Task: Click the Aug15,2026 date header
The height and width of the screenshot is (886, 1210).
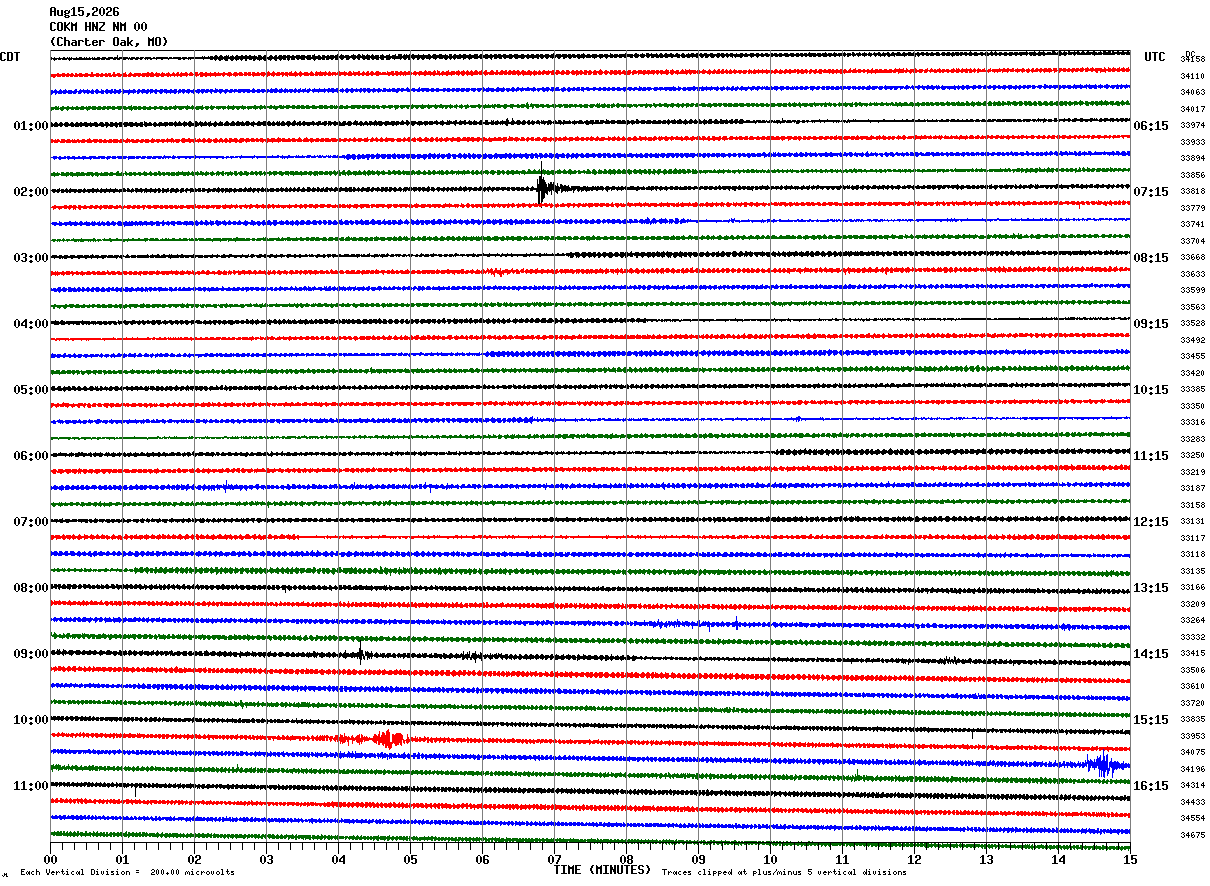Action: click(84, 12)
